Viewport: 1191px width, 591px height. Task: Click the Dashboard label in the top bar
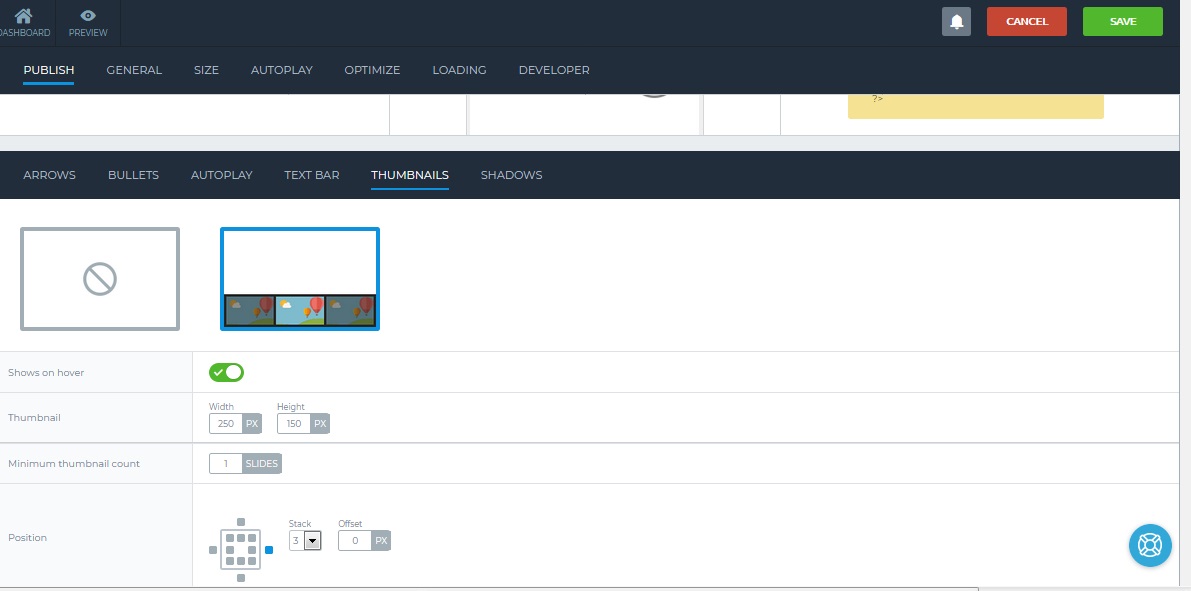click(24, 33)
